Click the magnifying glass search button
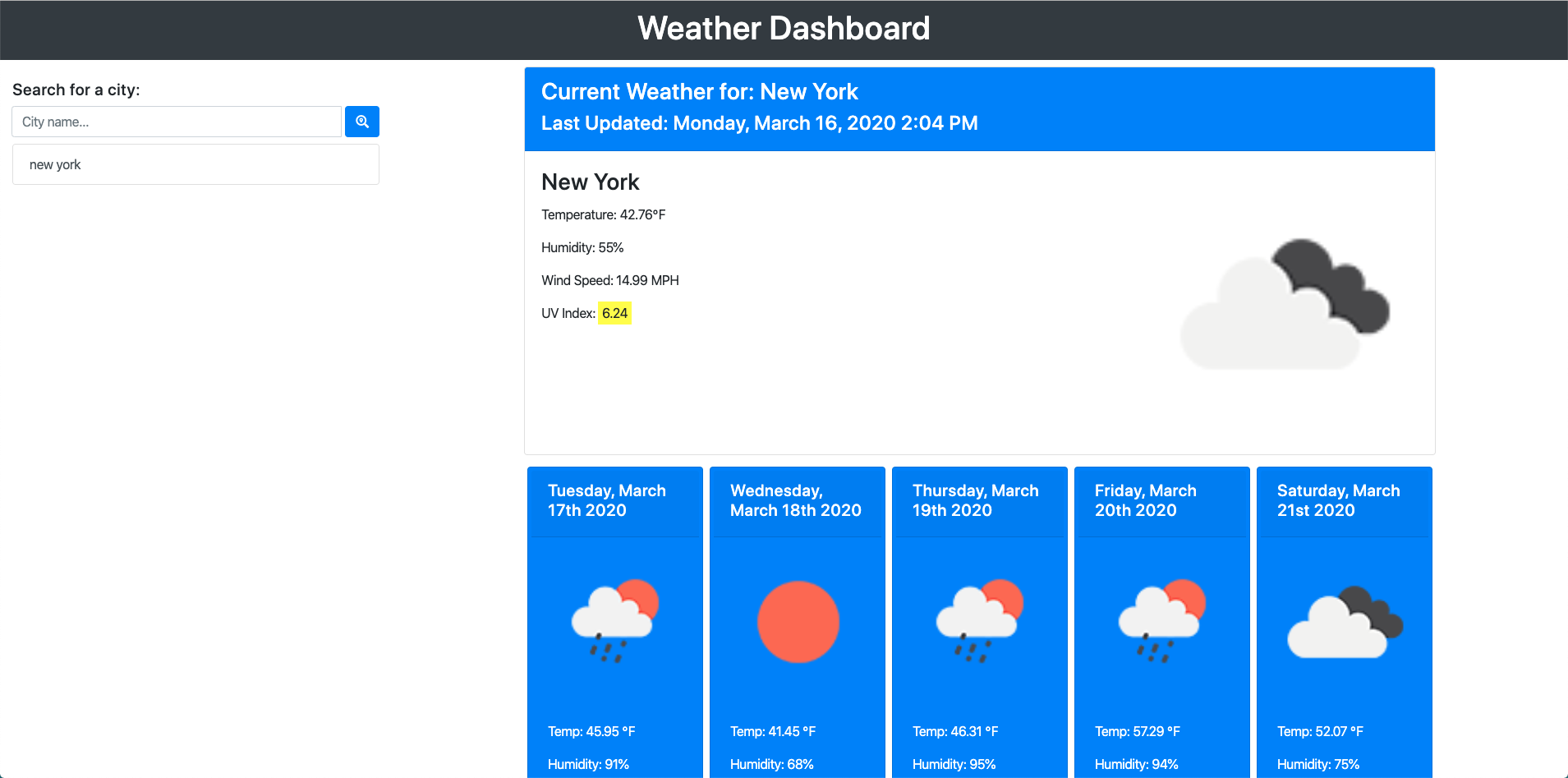The image size is (1568, 778). point(361,122)
